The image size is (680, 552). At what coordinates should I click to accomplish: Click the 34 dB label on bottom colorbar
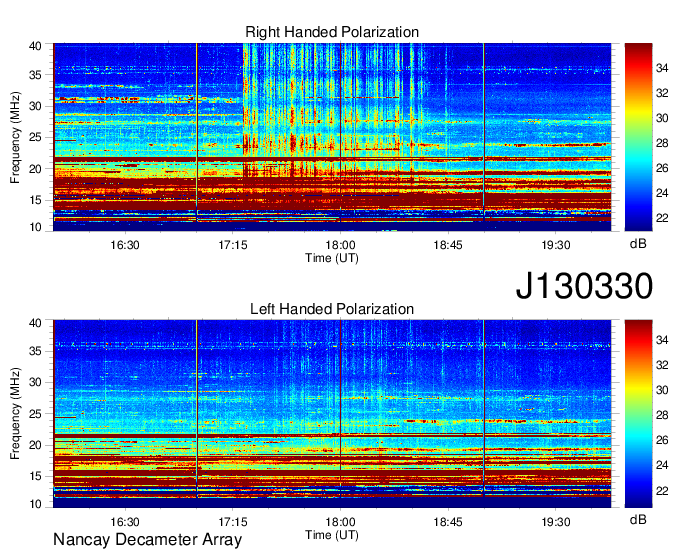click(x=662, y=340)
